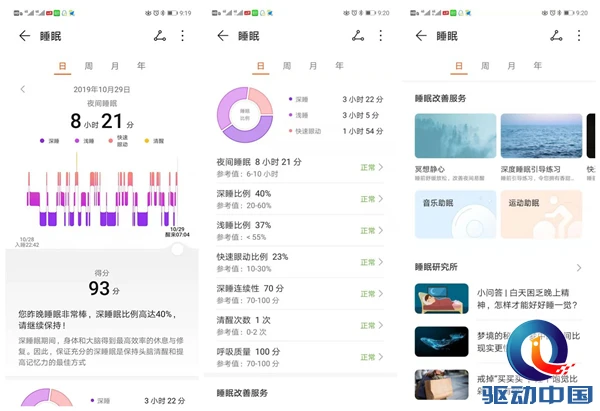
Task: Select 周 tab on right screen
Action: (x=485, y=66)
